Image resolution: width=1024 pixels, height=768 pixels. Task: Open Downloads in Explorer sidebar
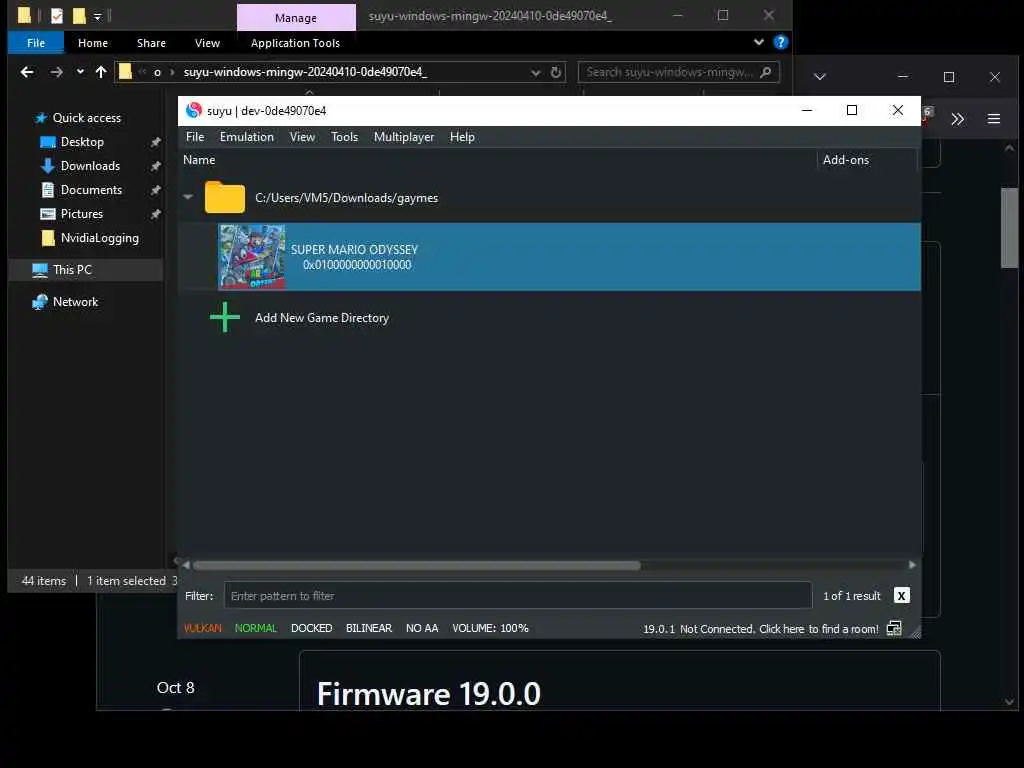click(x=90, y=166)
